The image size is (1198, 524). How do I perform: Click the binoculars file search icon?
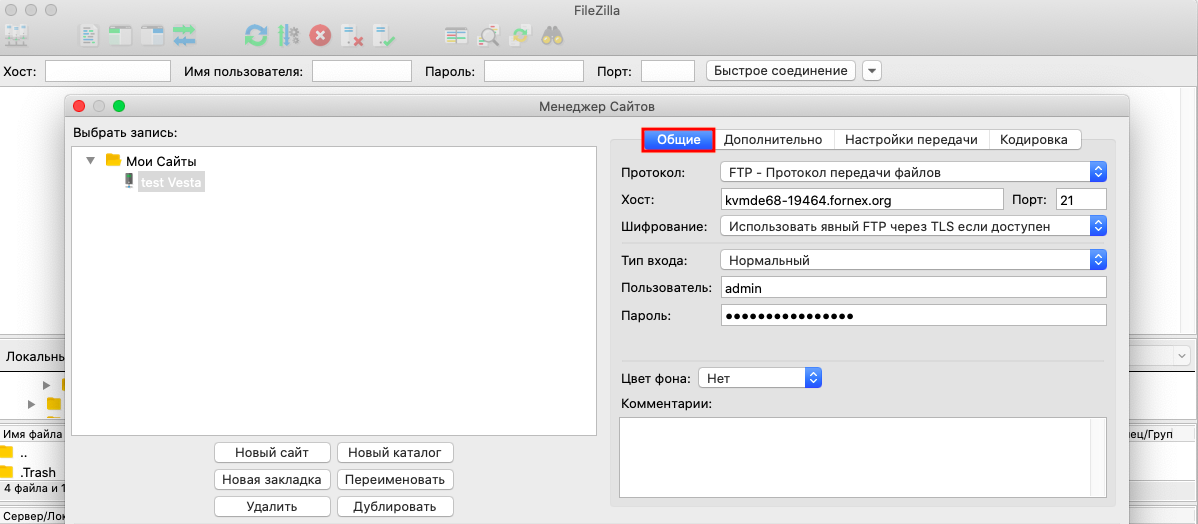point(552,35)
